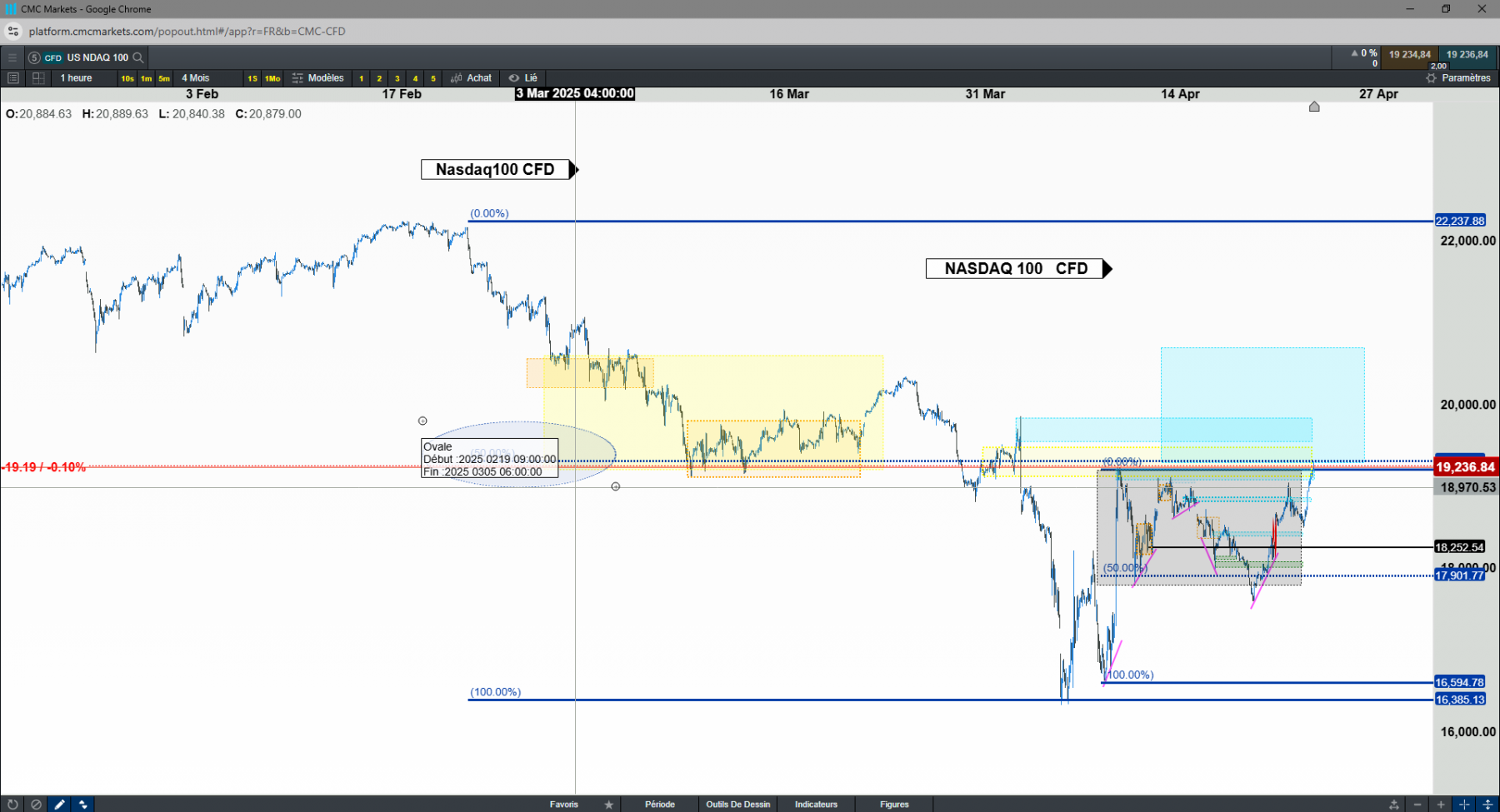Screen dimensions: 1500x812
Task: Click the 16,385.13 price level tag
Action: (1459, 700)
